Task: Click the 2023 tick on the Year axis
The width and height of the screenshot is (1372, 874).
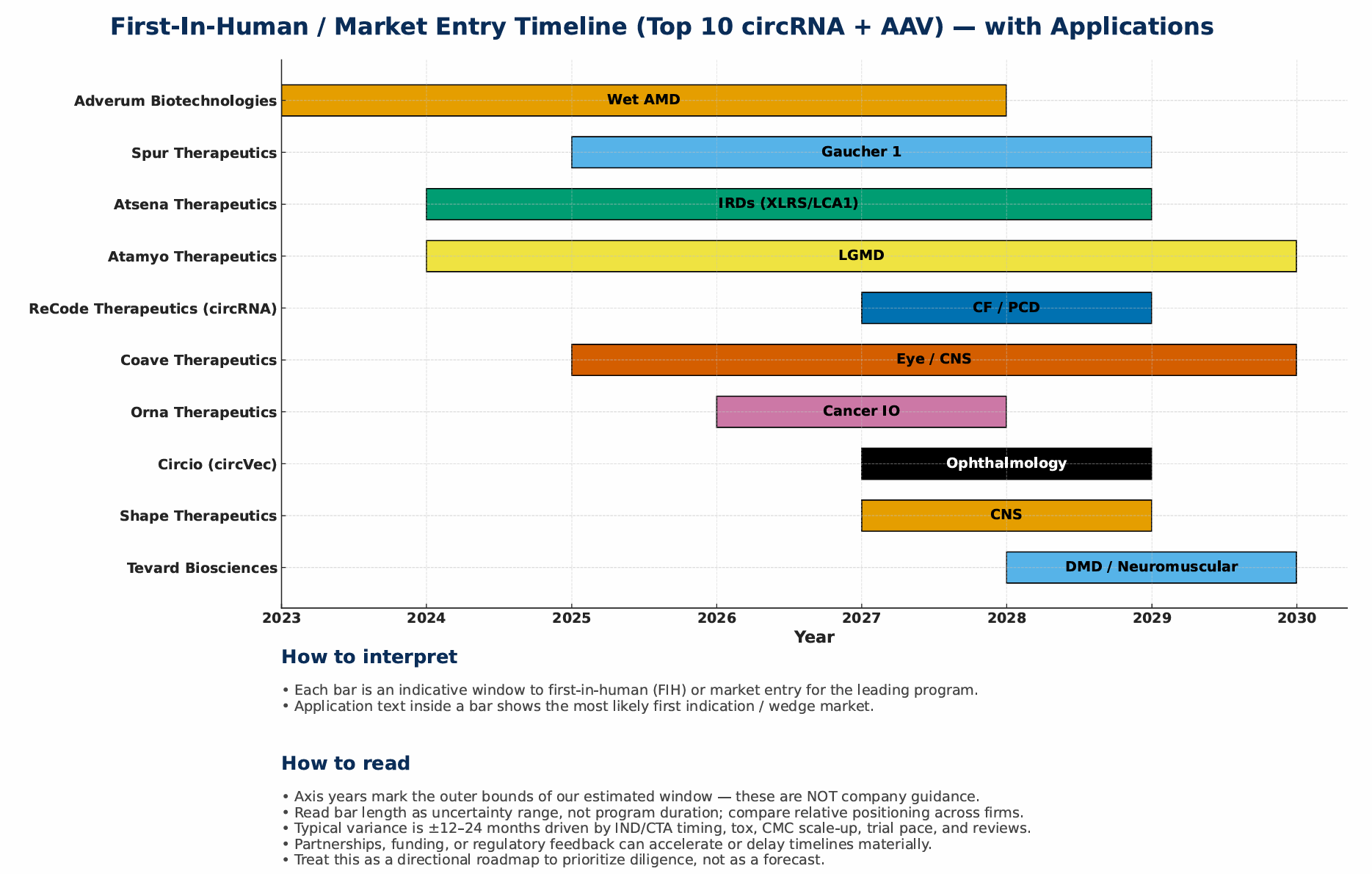Action: (x=281, y=618)
